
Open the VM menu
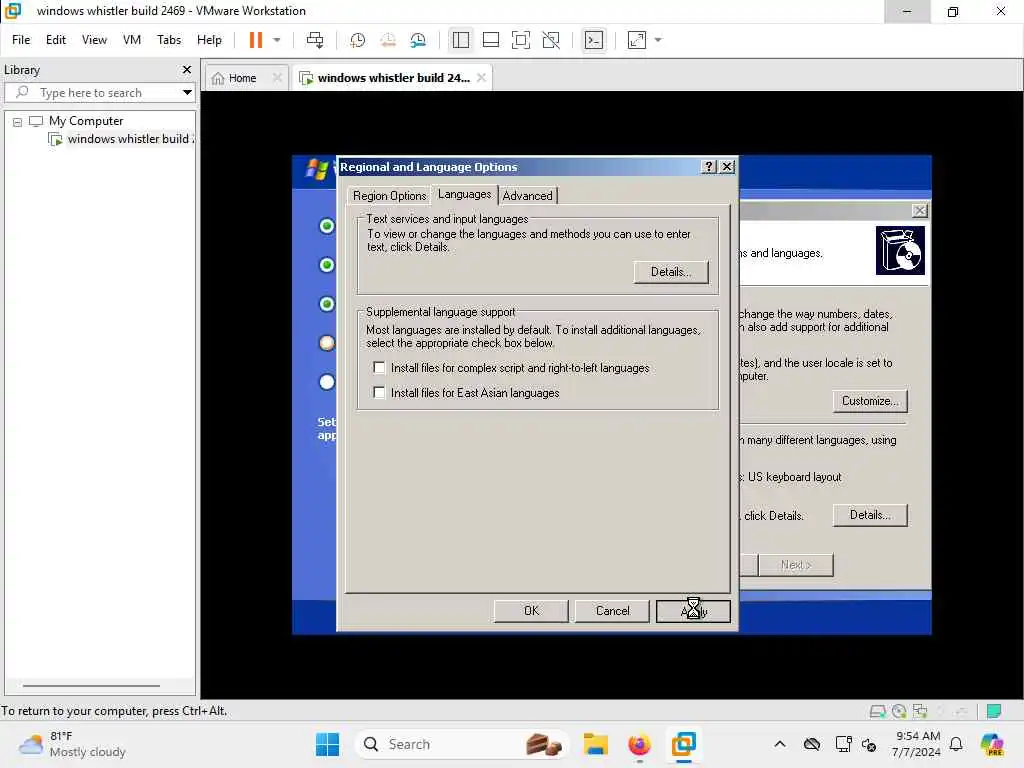[x=132, y=40]
